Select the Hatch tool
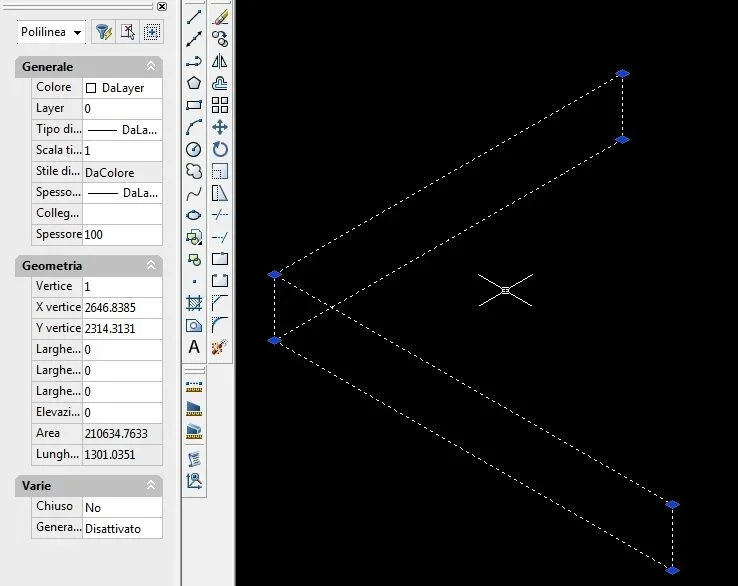Viewport: 738px width, 586px height. pos(194,303)
